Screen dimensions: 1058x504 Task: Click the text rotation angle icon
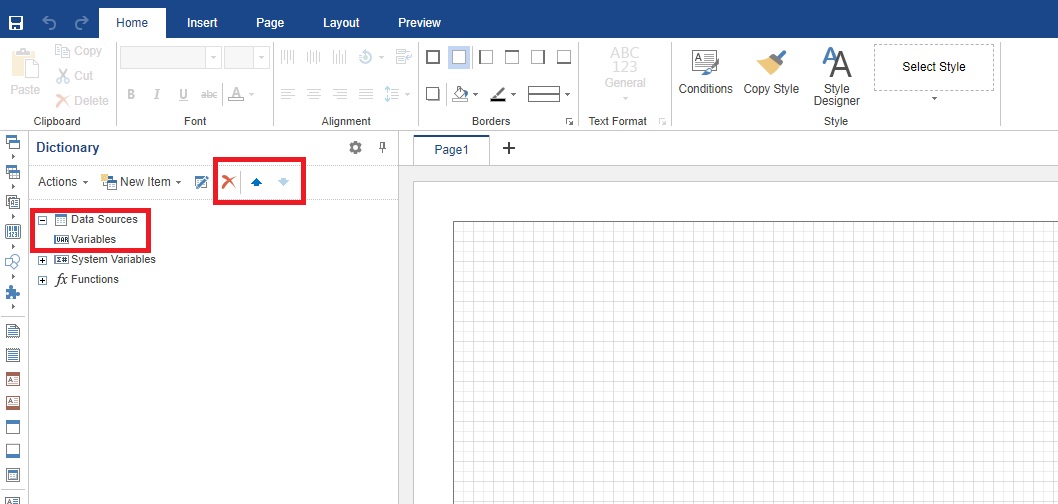point(365,57)
